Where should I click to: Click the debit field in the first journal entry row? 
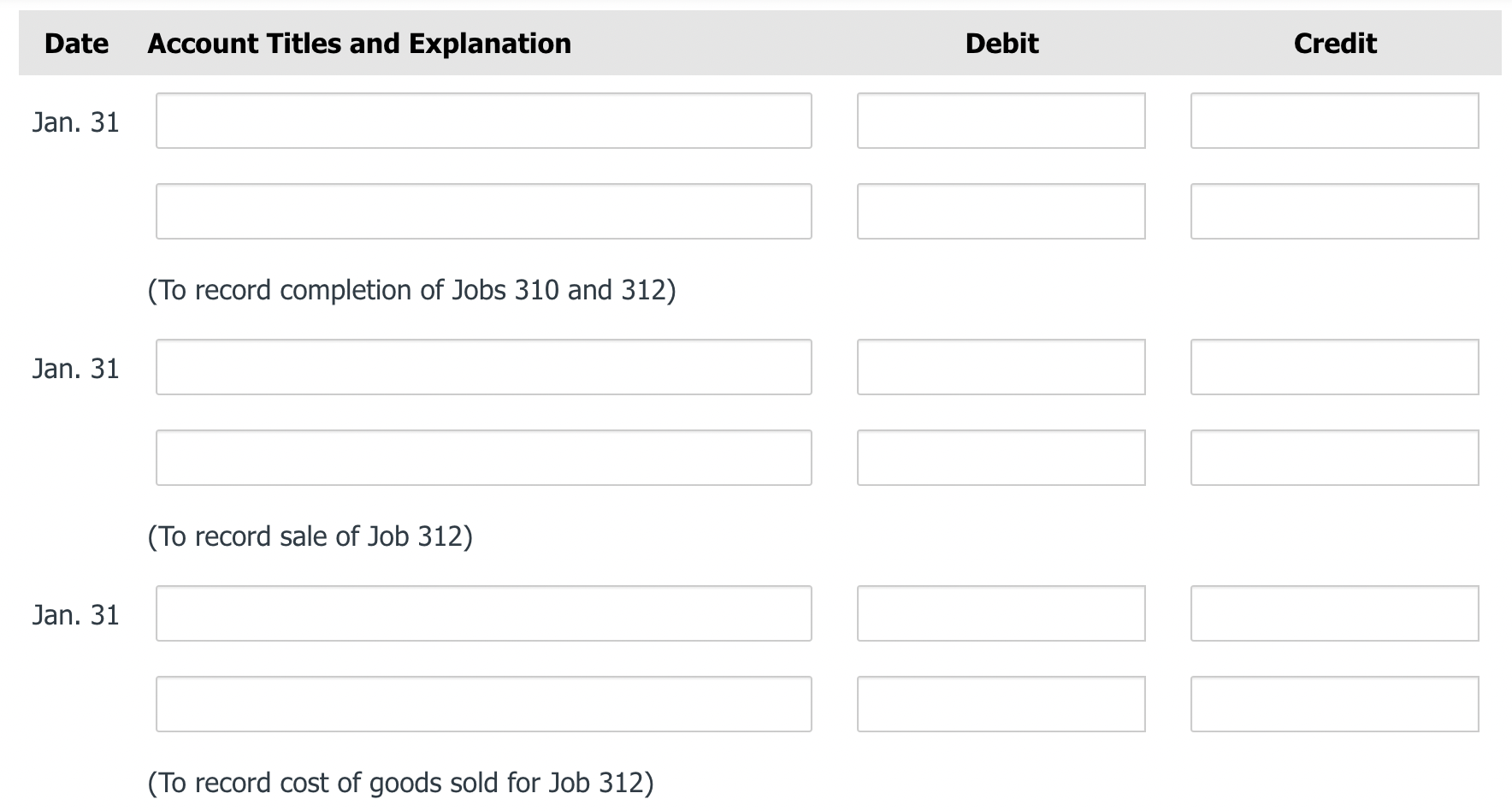tap(1001, 121)
